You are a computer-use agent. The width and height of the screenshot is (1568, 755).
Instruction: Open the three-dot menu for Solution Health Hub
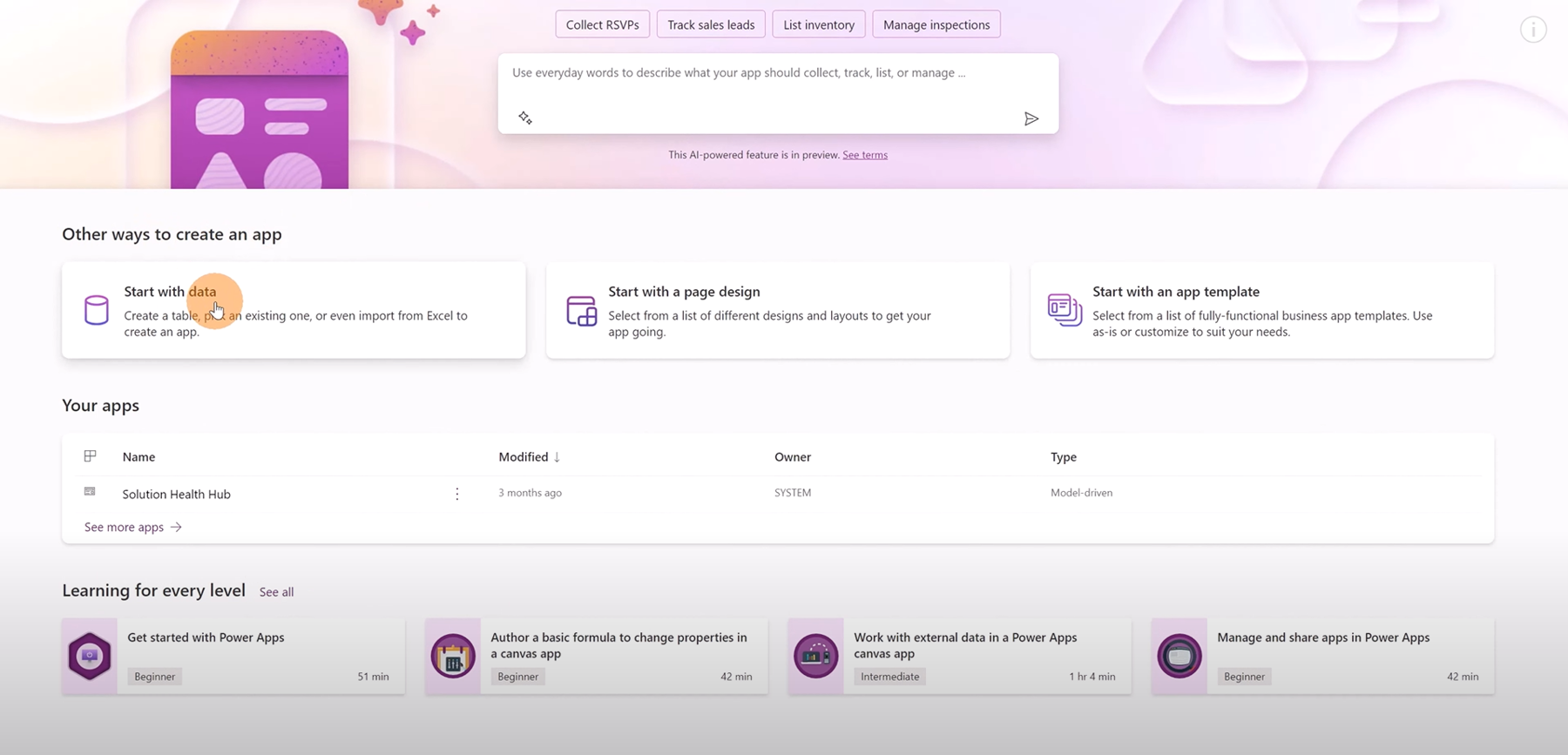pyautogui.click(x=456, y=494)
